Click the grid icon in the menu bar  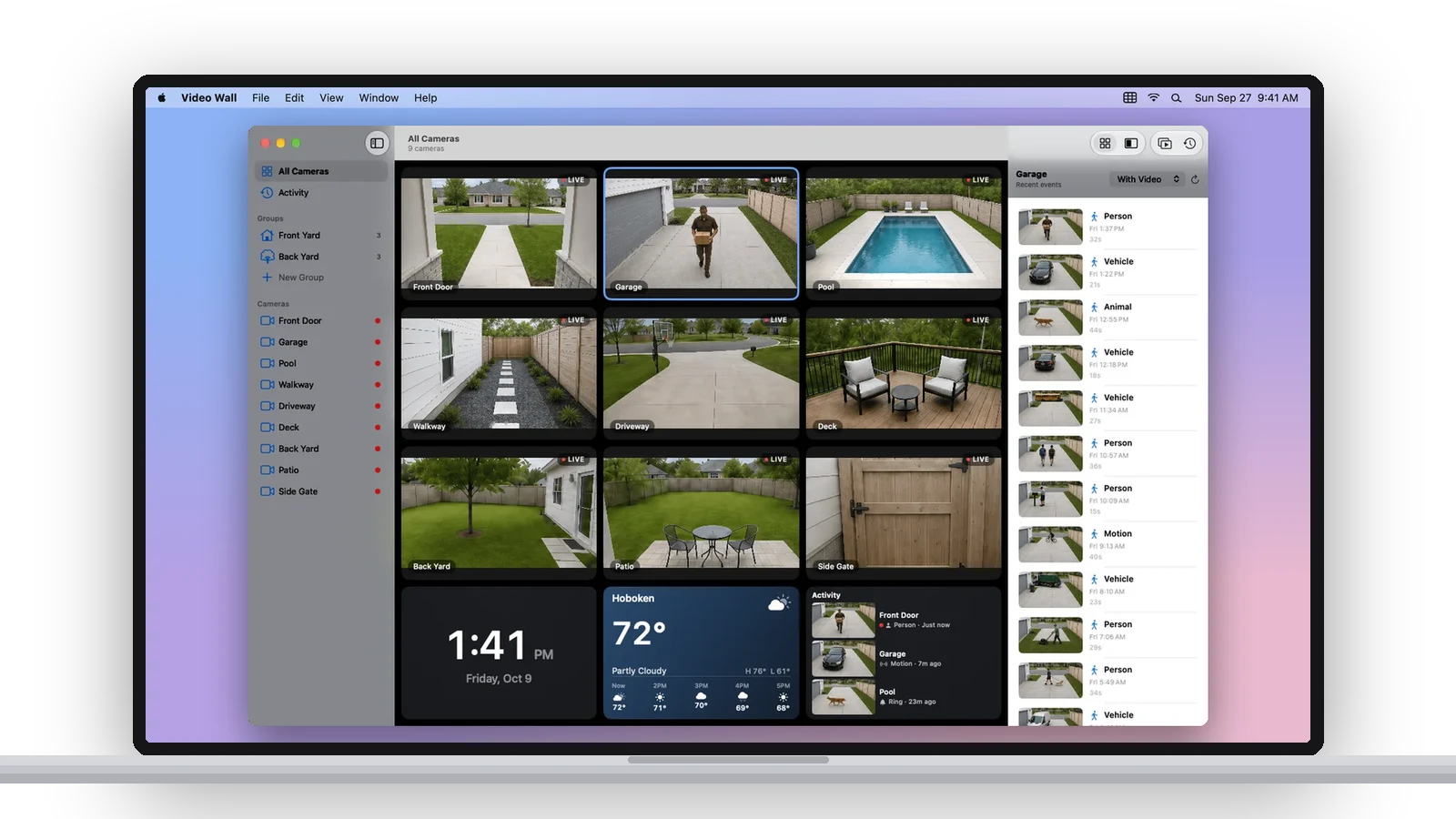(x=1129, y=97)
